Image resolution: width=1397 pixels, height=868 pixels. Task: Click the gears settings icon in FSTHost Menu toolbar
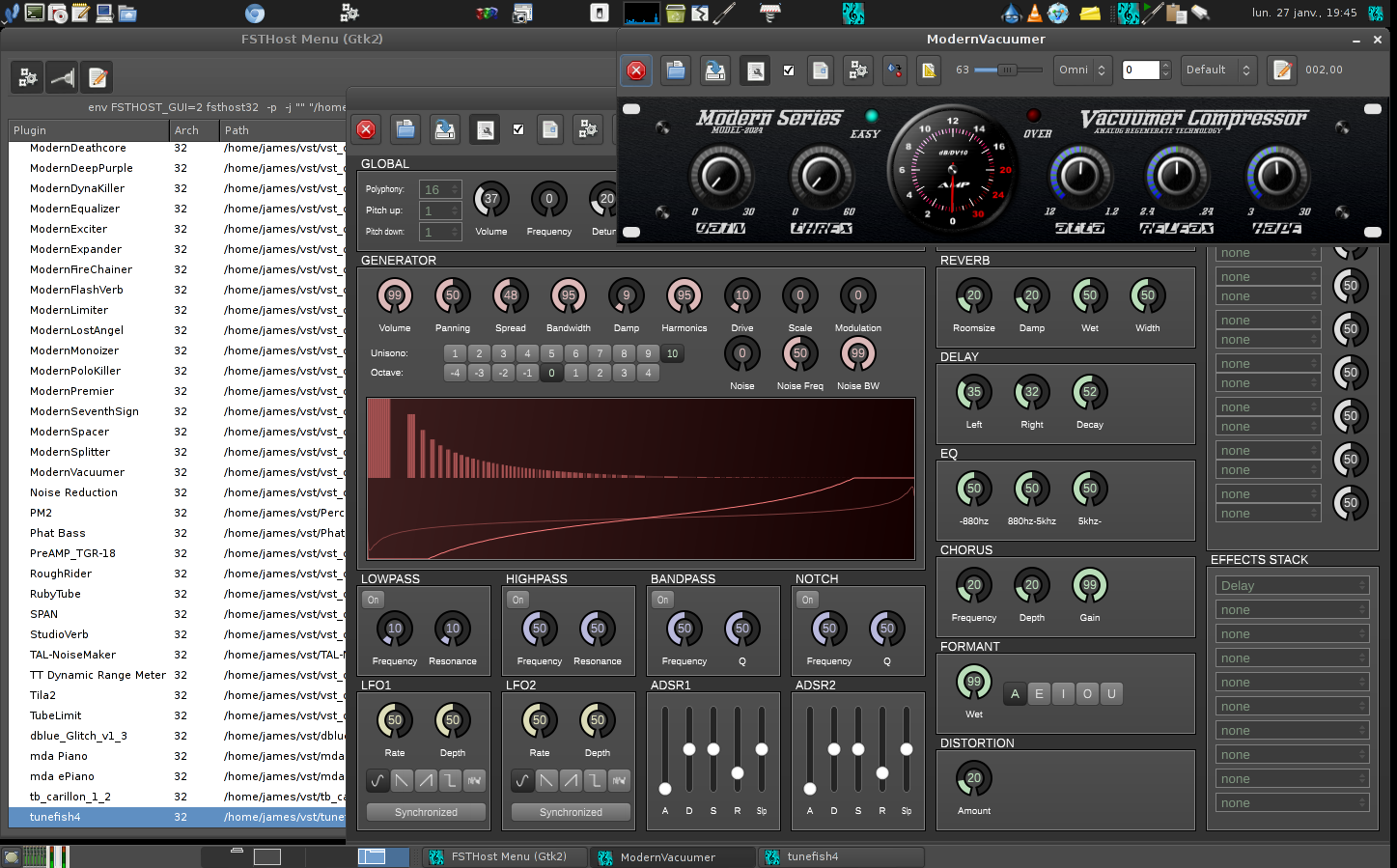(x=28, y=78)
